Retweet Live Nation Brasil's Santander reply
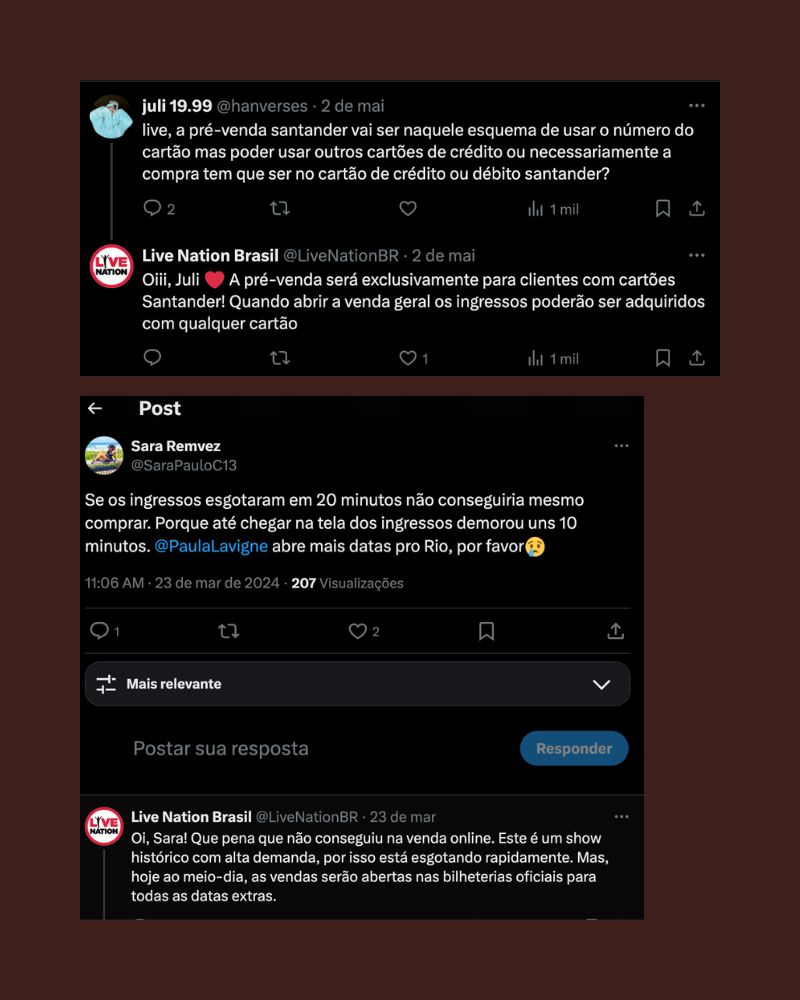800x1000 pixels. coord(279,358)
